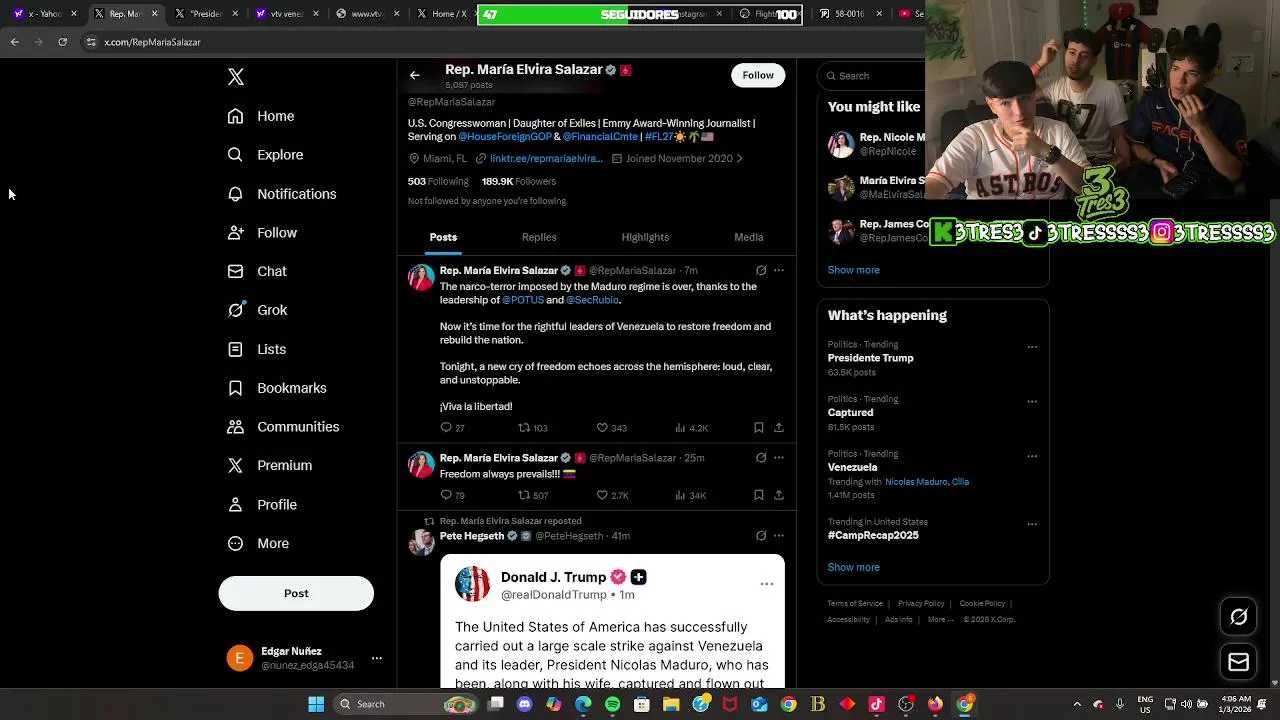
Task: Switch to the Highlights tab
Action: pyautogui.click(x=645, y=237)
